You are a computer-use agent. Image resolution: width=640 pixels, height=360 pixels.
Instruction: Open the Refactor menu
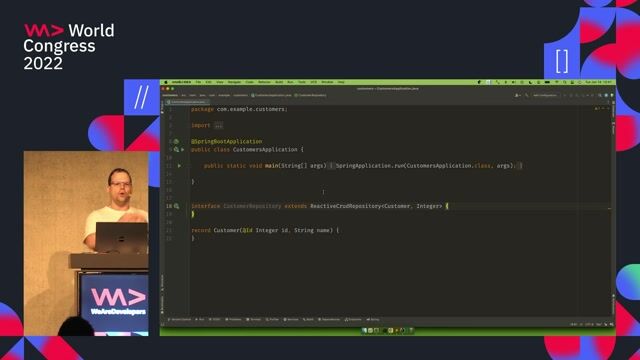tap(264, 82)
